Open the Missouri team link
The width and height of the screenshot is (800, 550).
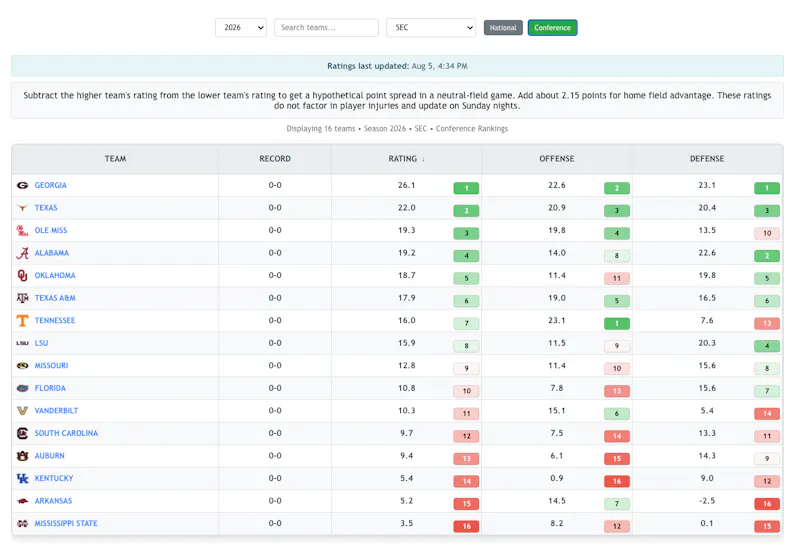point(51,366)
